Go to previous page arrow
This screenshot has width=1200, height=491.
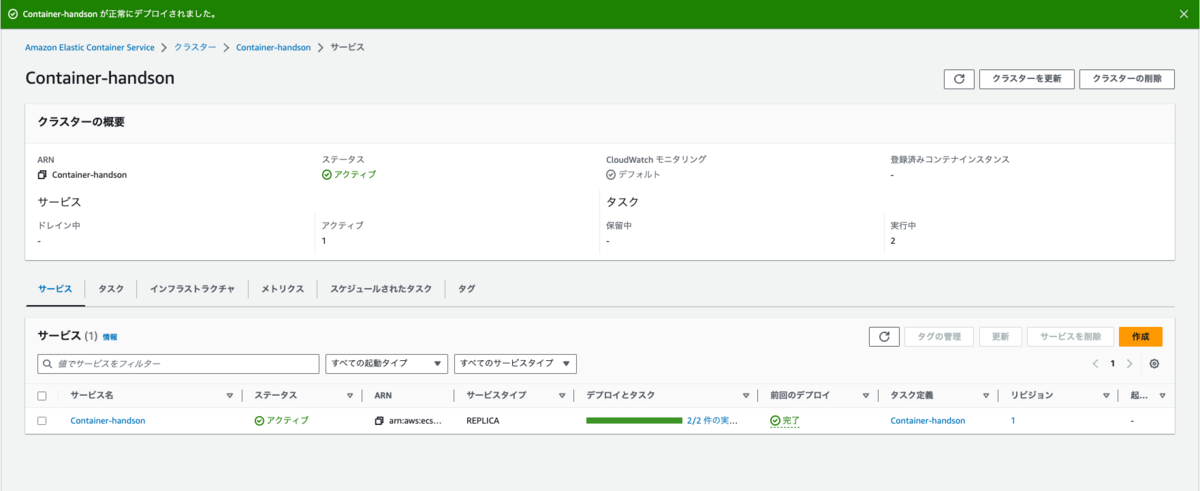click(x=1096, y=364)
